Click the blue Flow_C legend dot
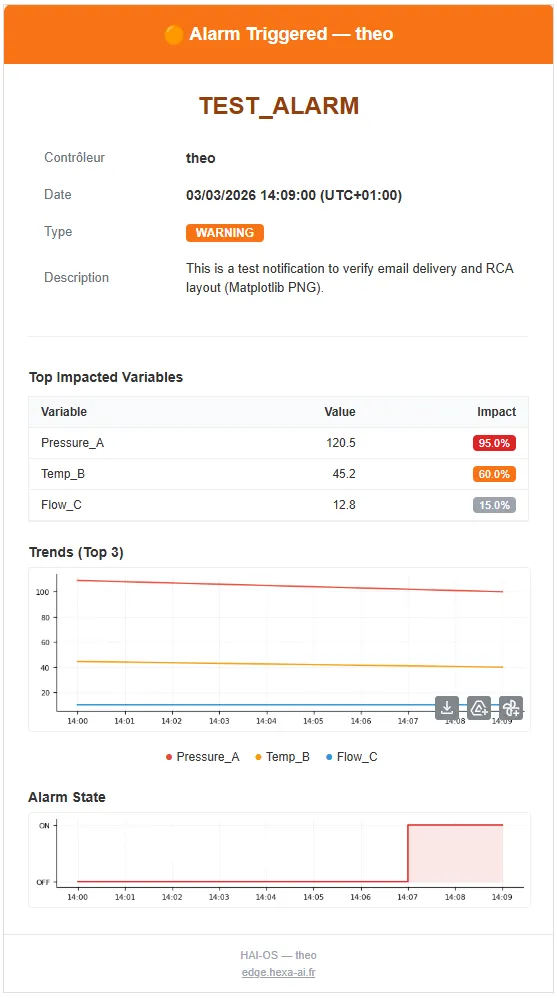Viewport: 557px width, 998px height. click(329, 757)
